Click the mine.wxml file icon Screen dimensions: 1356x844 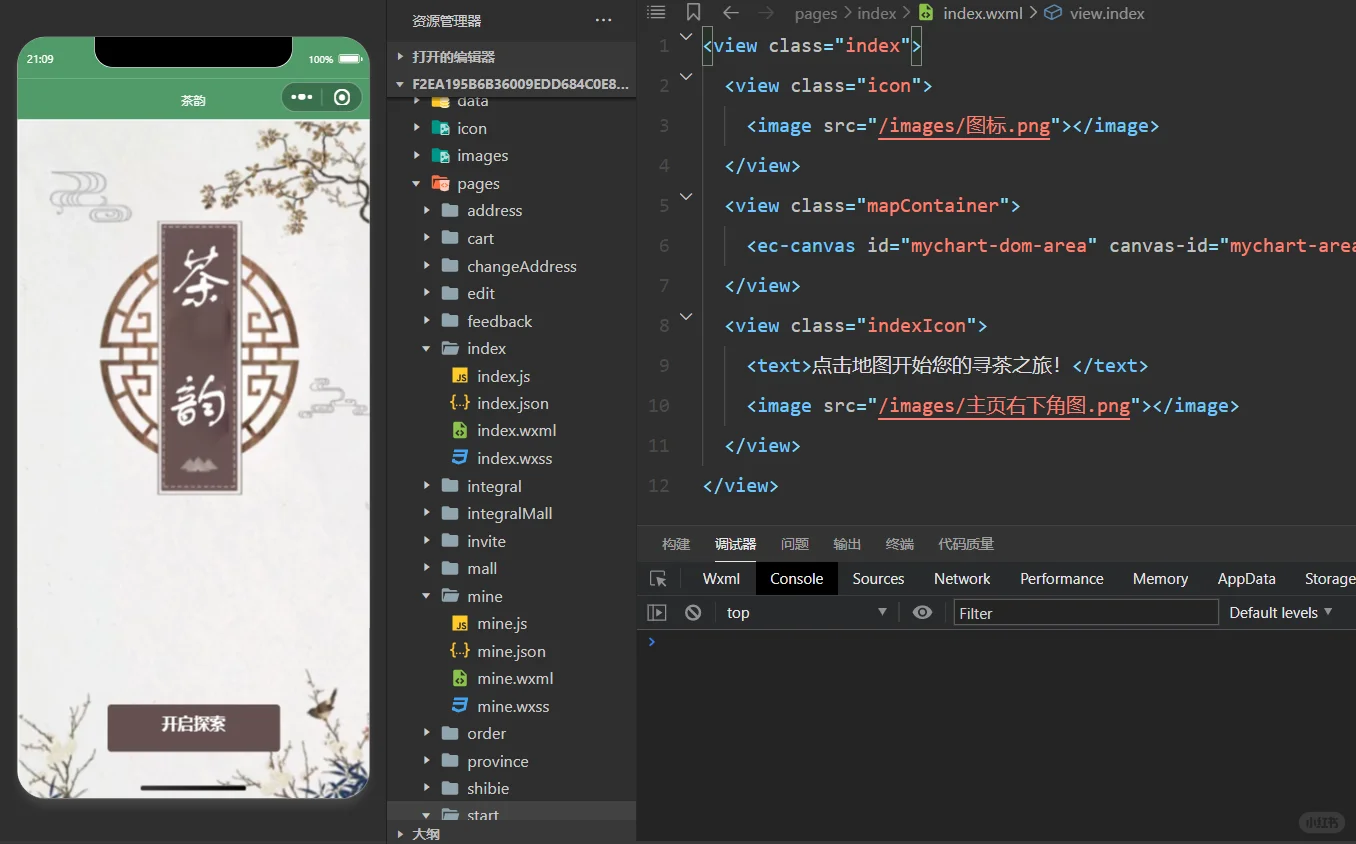click(460, 679)
